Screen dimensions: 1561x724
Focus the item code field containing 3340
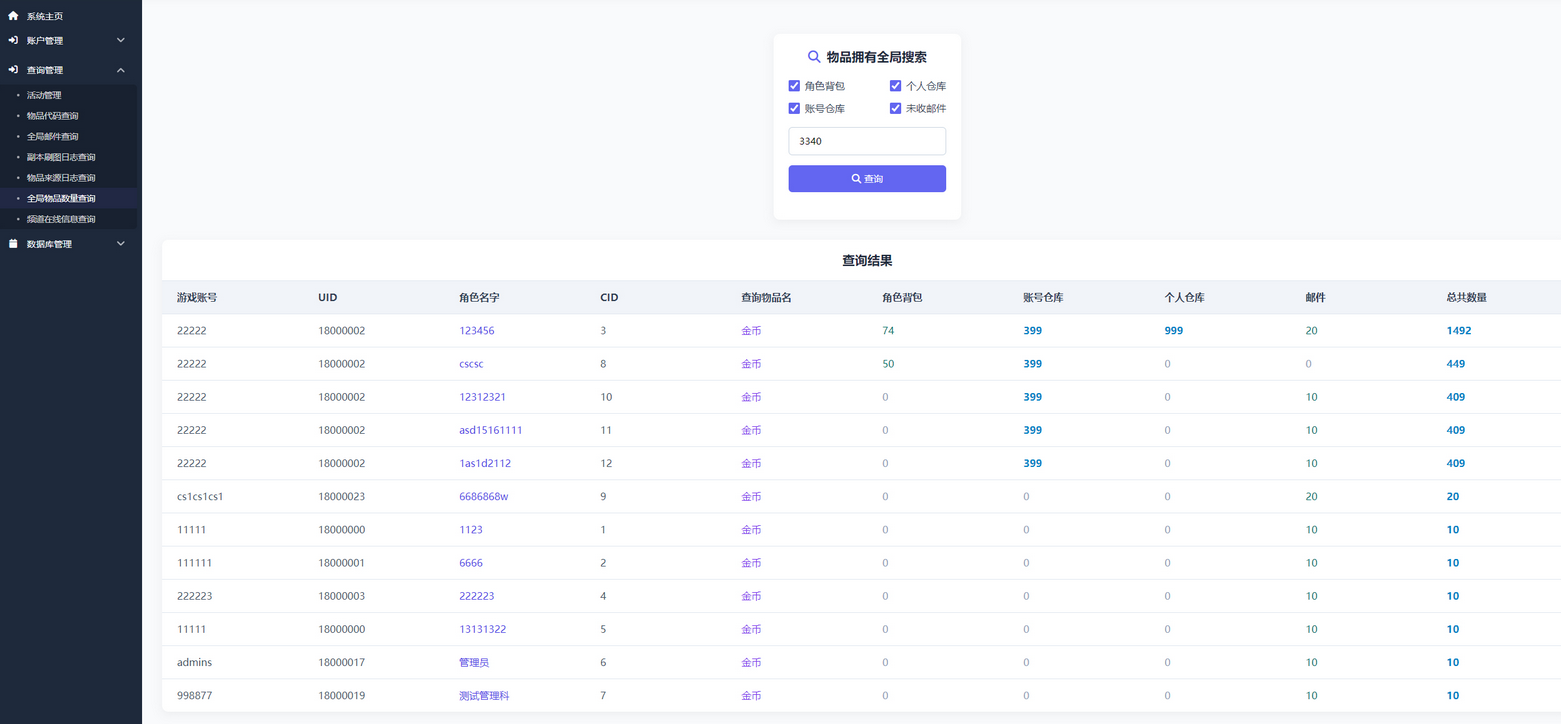(x=866, y=141)
